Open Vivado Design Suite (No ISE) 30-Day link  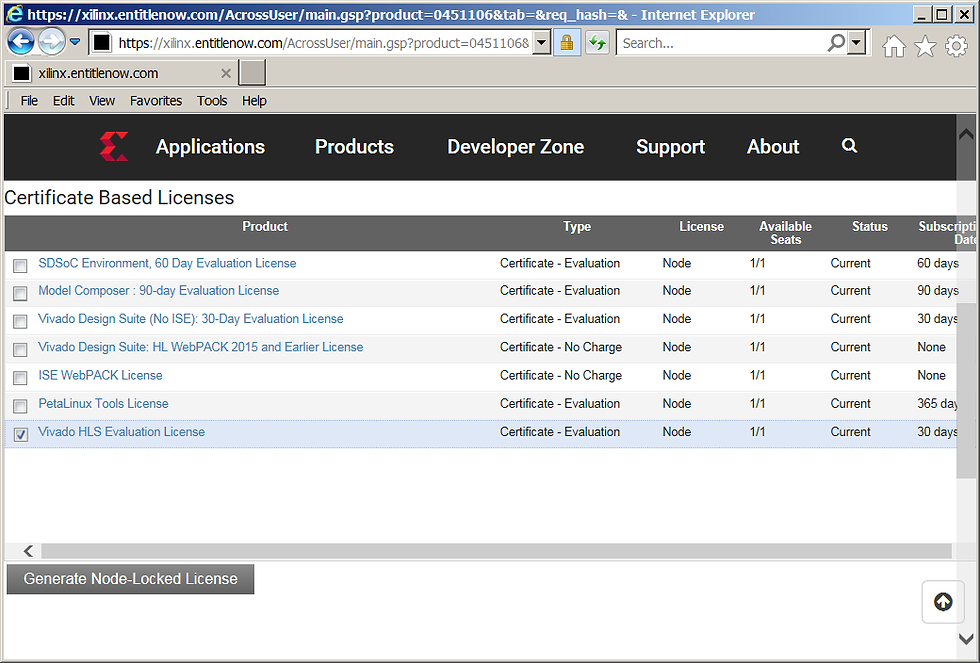191,319
